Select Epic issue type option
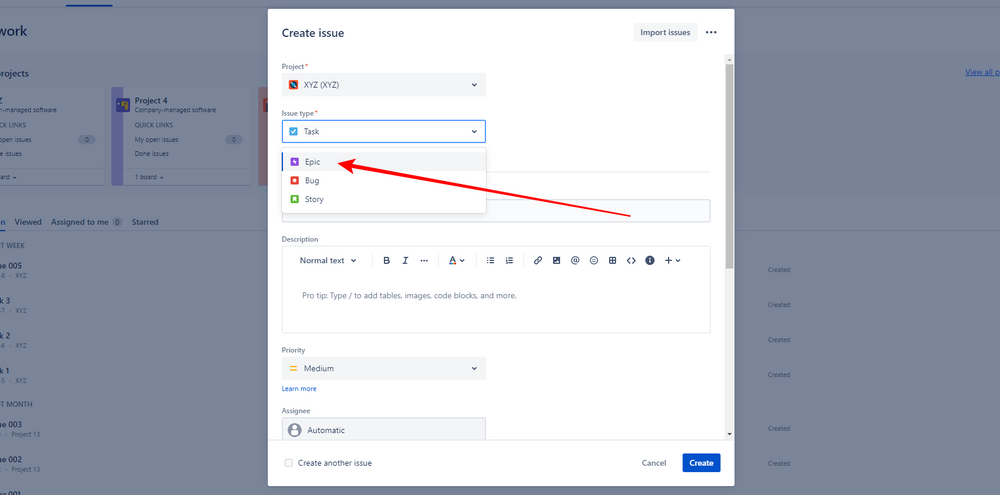Viewport: 1000px width, 495px height. click(x=384, y=162)
